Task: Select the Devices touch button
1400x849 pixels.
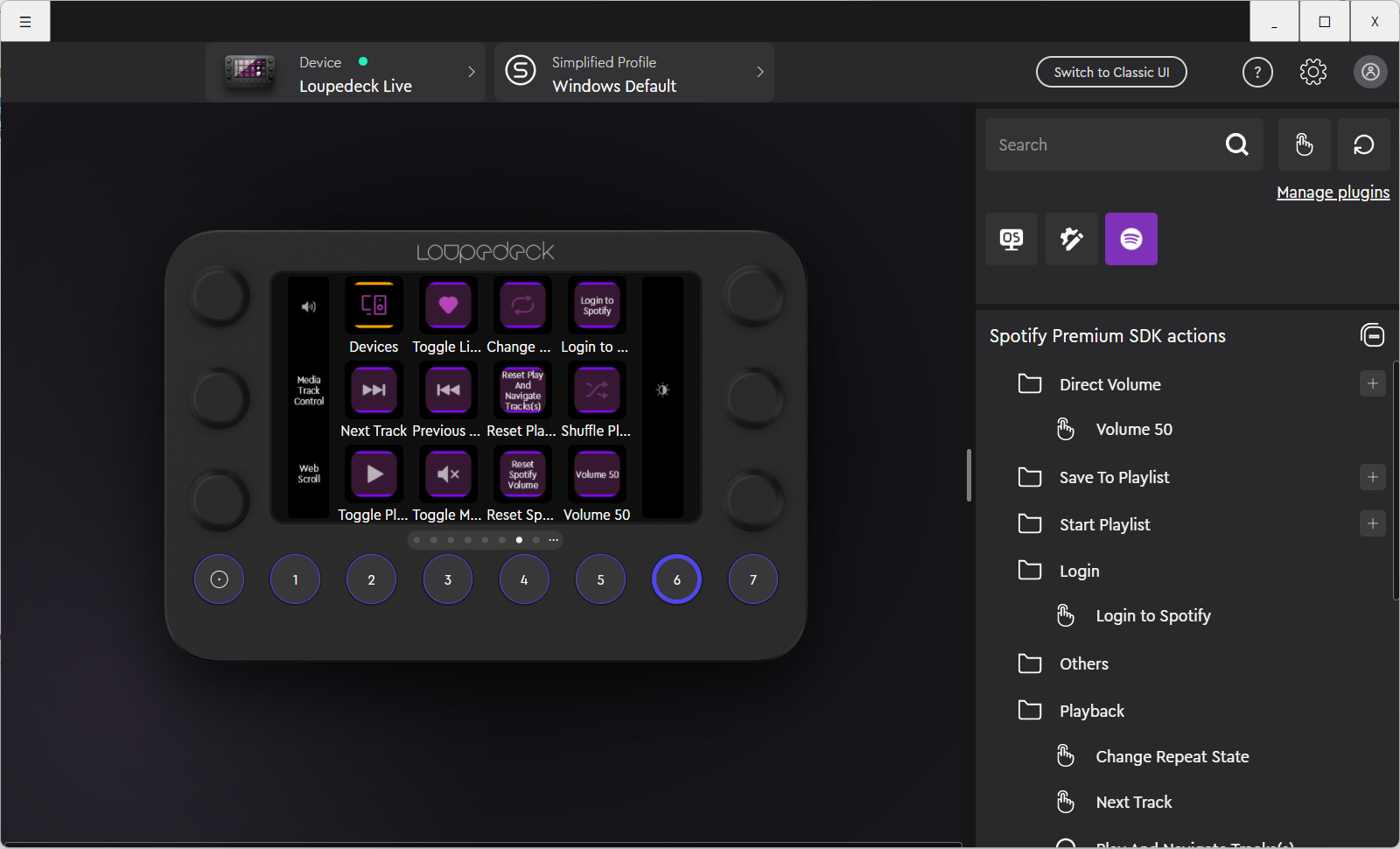Action: 374,305
